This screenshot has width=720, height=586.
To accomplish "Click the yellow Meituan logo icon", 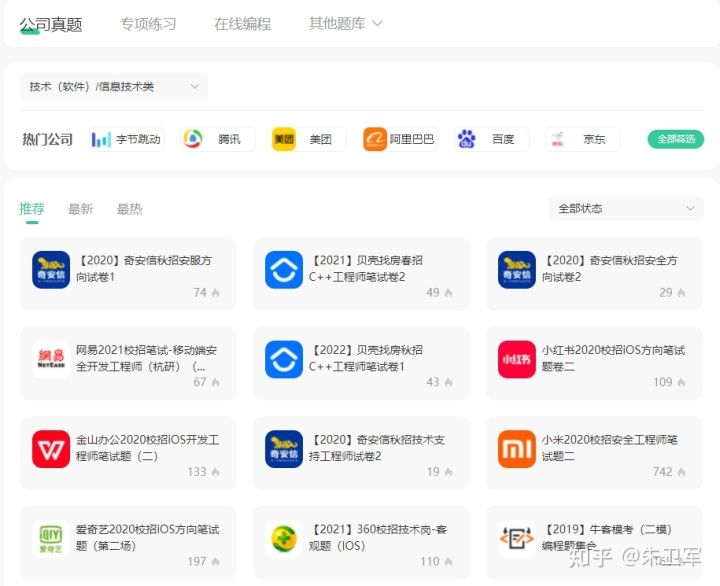I will click(284, 139).
